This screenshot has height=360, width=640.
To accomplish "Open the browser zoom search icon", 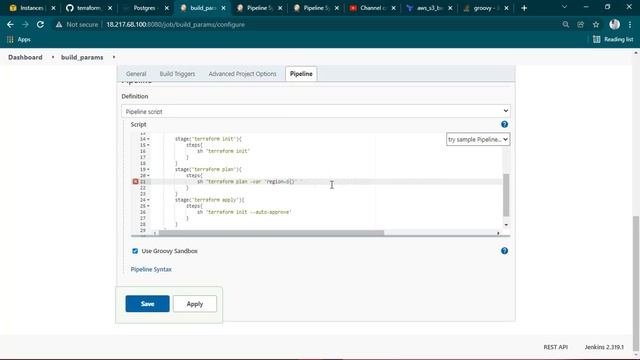I will click(x=566, y=24).
